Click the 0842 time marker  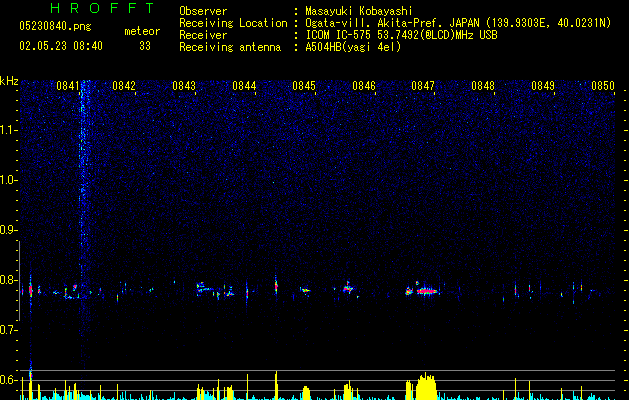pyautogui.click(x=124, y=86)
